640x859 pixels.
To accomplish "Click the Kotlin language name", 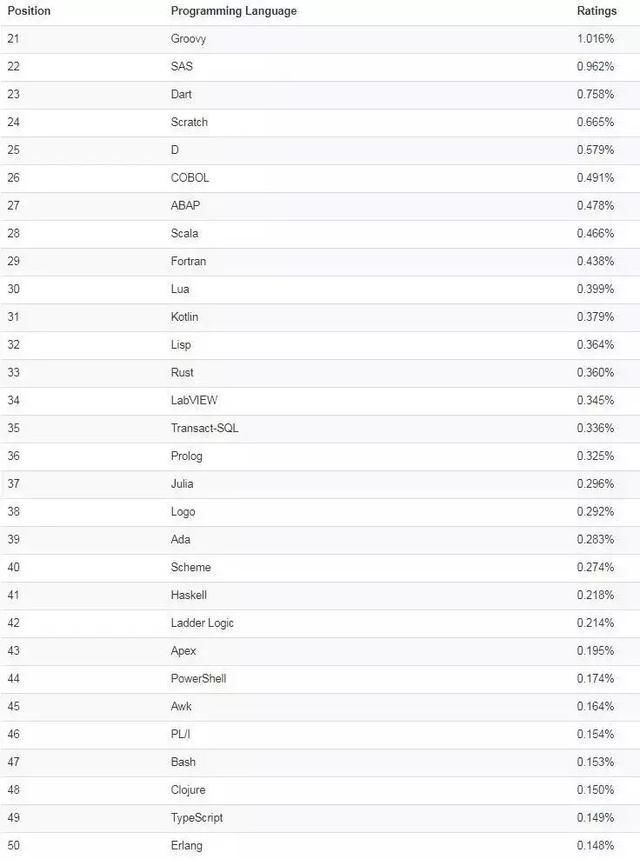I will pos(184,317).
